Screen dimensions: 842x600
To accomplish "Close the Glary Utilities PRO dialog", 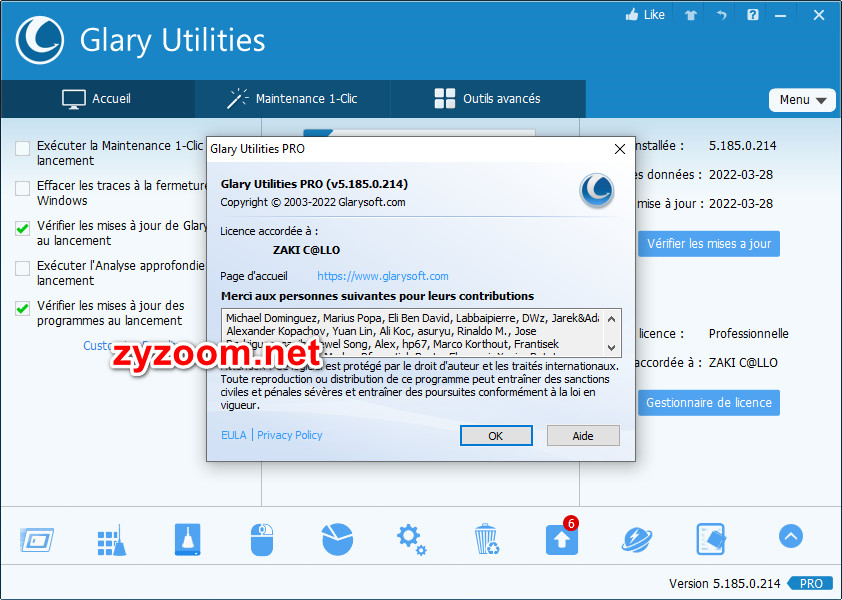I will 620,149.
